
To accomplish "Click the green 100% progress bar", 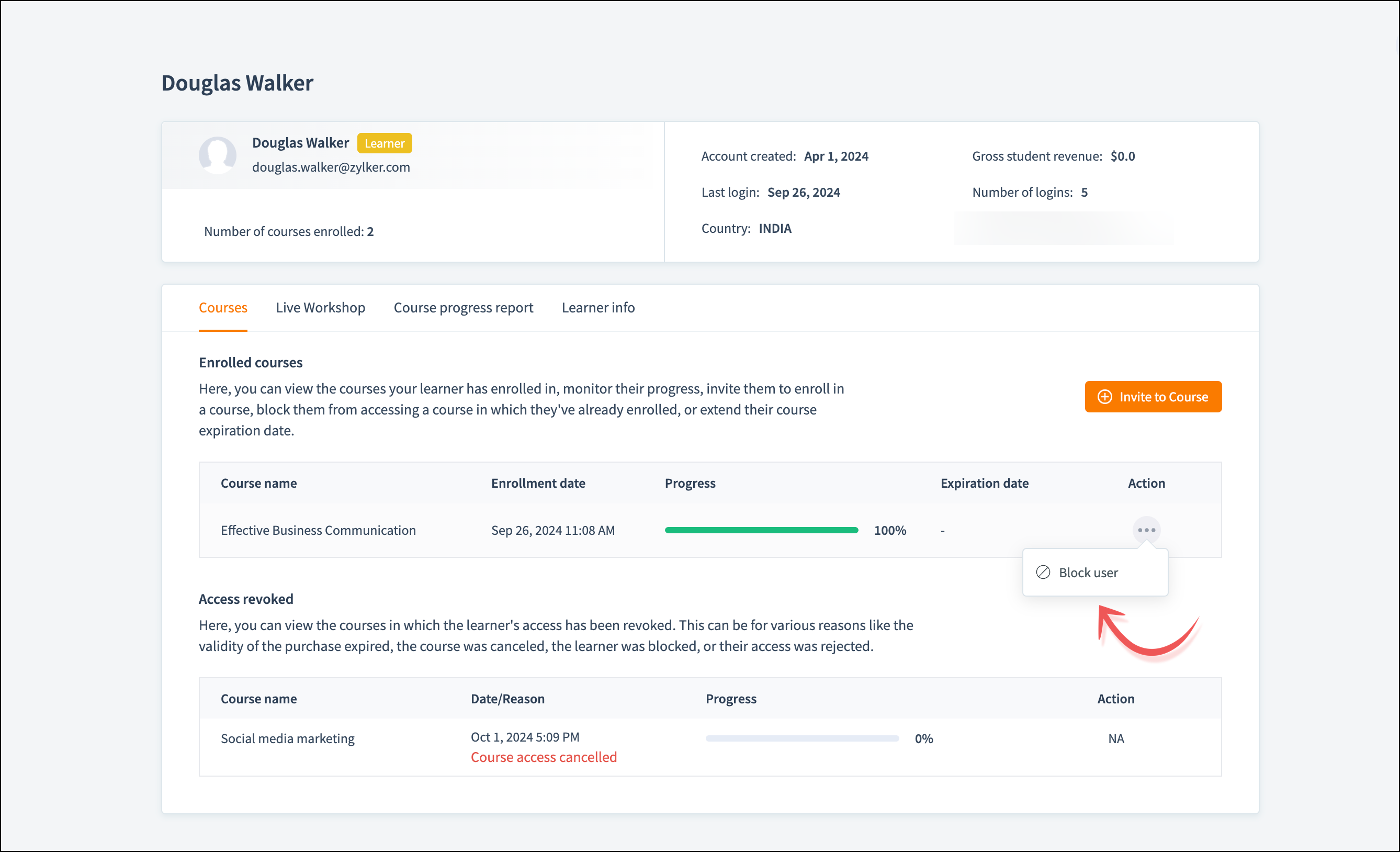I will point(761,530).
